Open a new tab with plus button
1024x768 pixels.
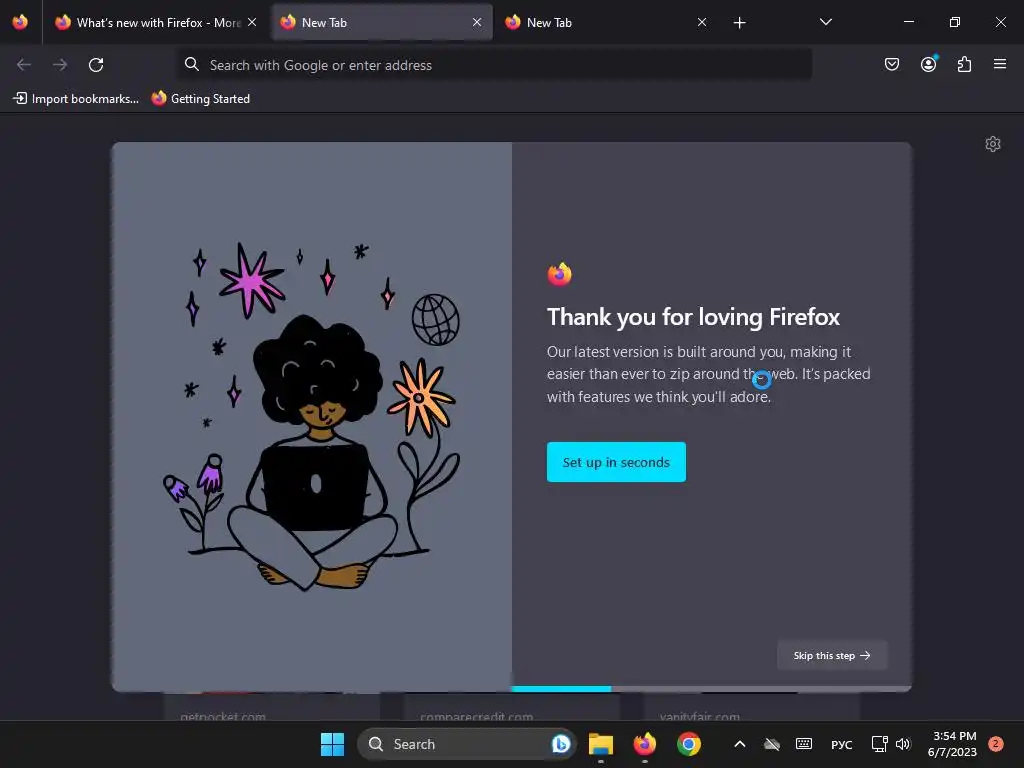[x=739, y=23]
